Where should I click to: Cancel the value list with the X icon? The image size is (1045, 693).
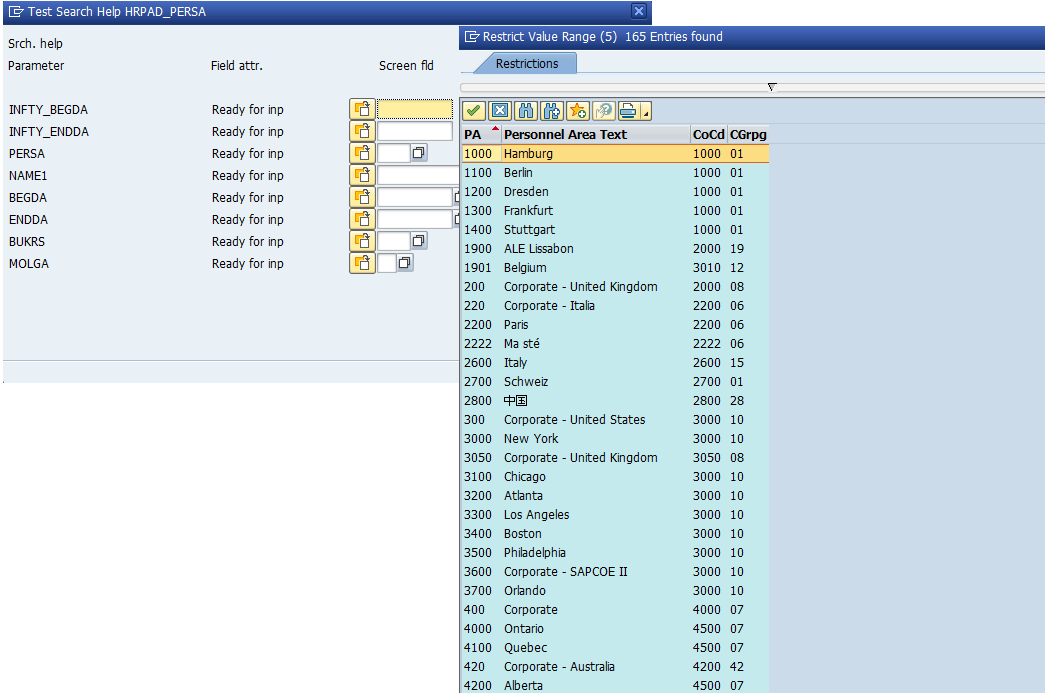[x=500, y=111]
